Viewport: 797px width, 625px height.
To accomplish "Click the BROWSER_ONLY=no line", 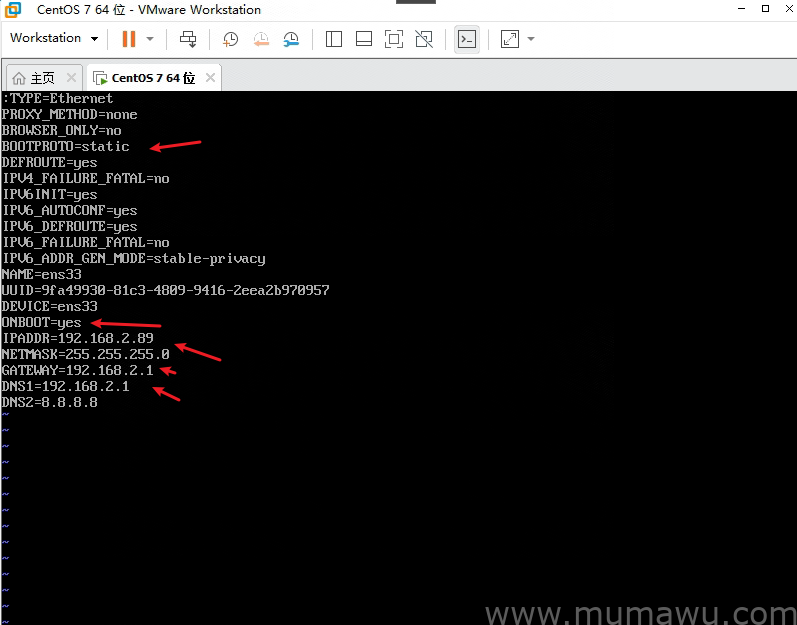I will click(62, 131).
